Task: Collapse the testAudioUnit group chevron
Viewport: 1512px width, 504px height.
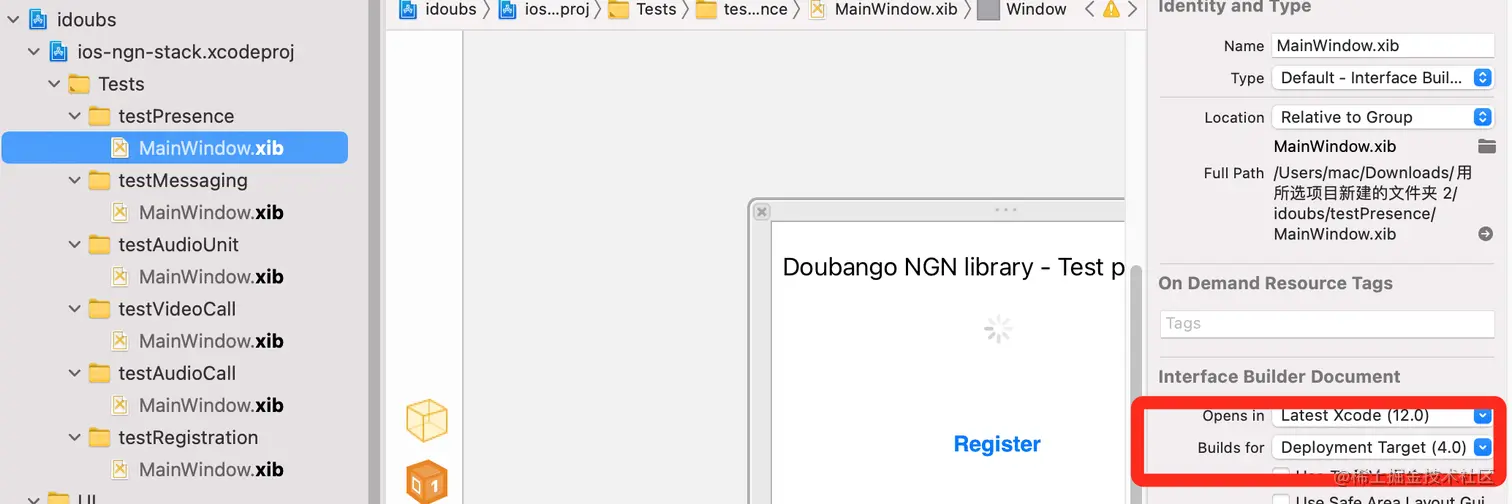Action: (75, 244)
